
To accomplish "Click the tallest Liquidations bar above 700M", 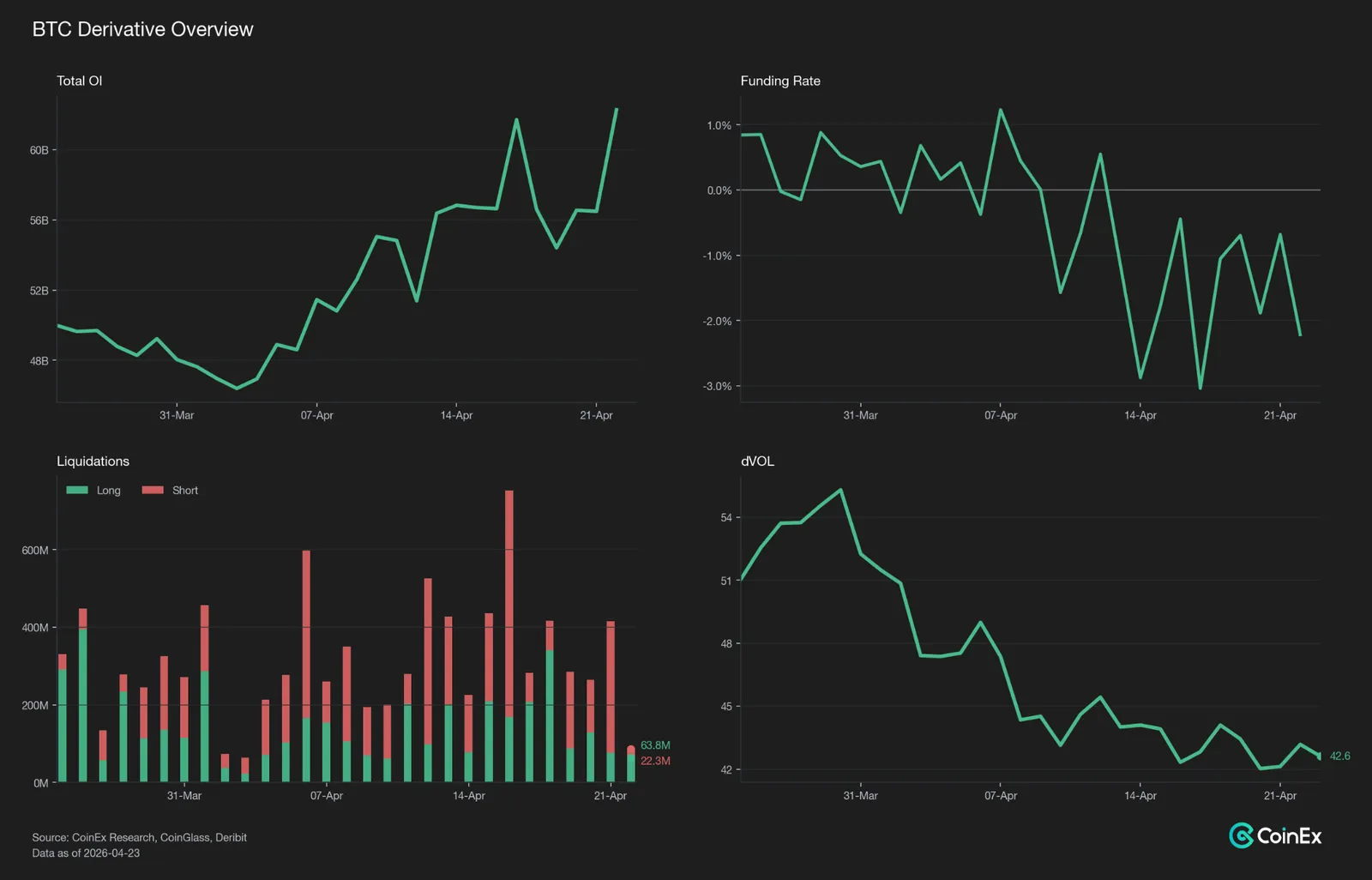I will tap(509, 636).
